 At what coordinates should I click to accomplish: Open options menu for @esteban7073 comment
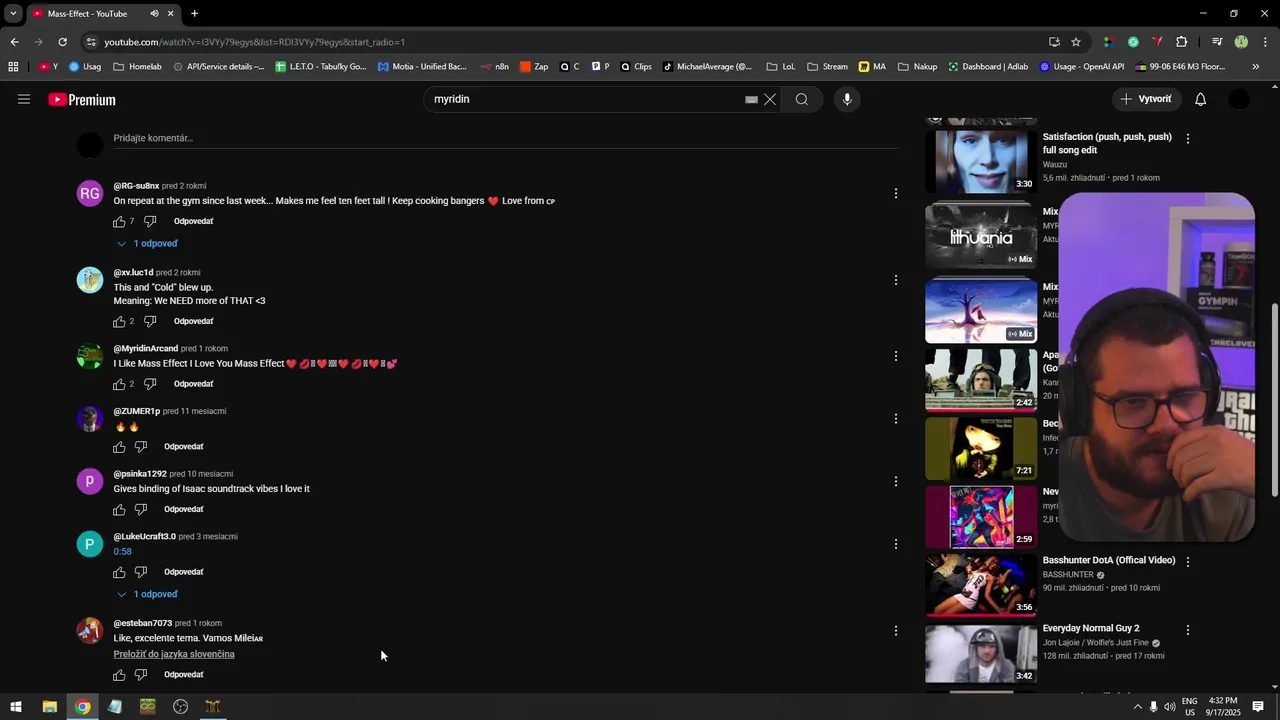pos(896,631)
